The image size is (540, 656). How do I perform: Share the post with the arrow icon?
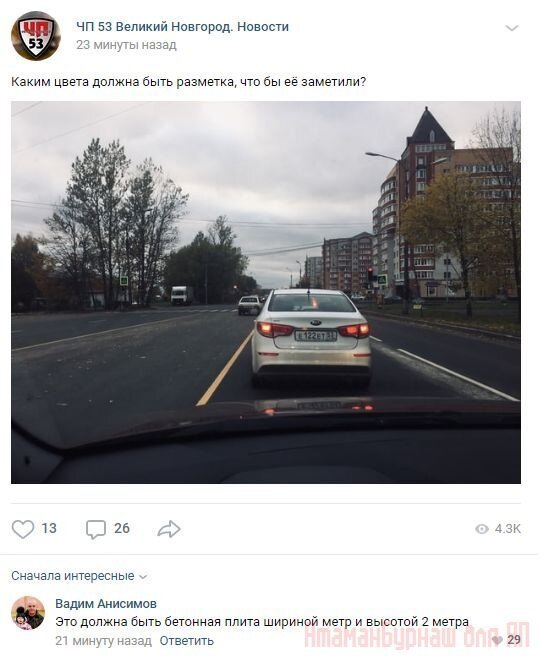tap(169, 529)
